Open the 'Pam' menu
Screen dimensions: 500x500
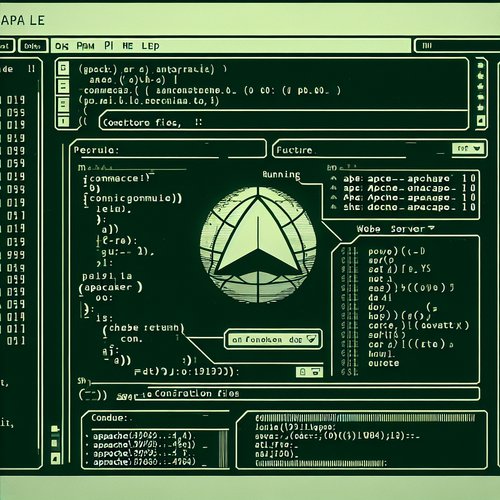(85, 46)
